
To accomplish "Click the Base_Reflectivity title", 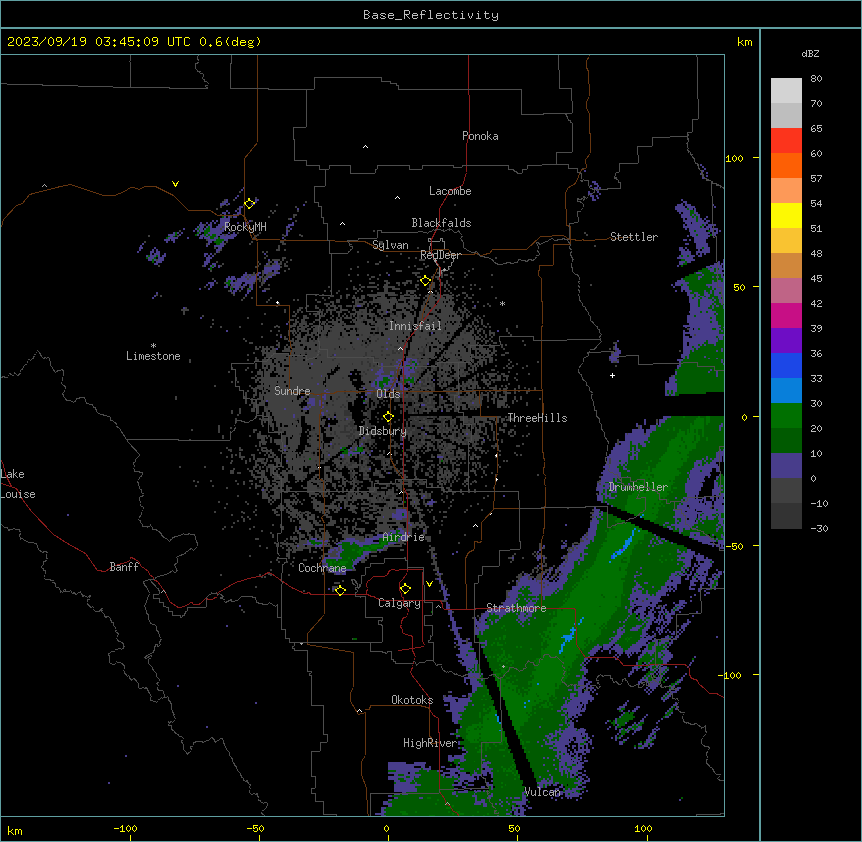I will (x=431, y=15).
